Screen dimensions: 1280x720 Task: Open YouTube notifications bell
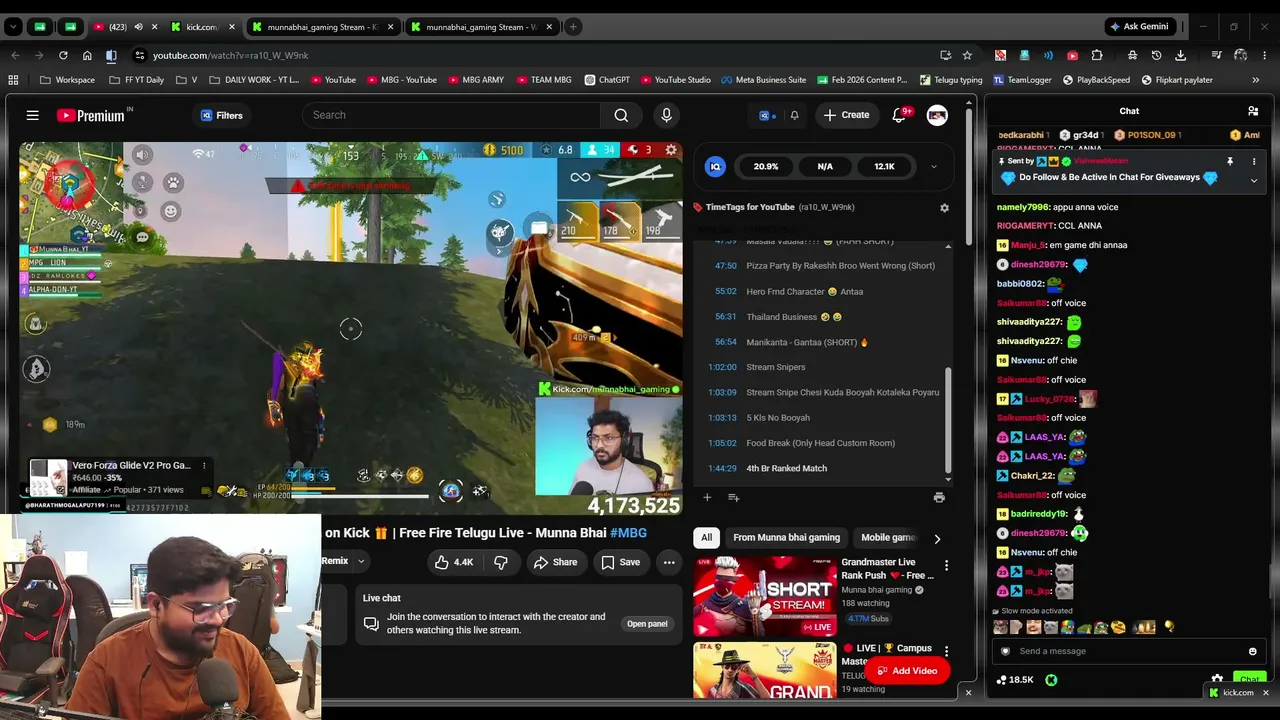899,115
